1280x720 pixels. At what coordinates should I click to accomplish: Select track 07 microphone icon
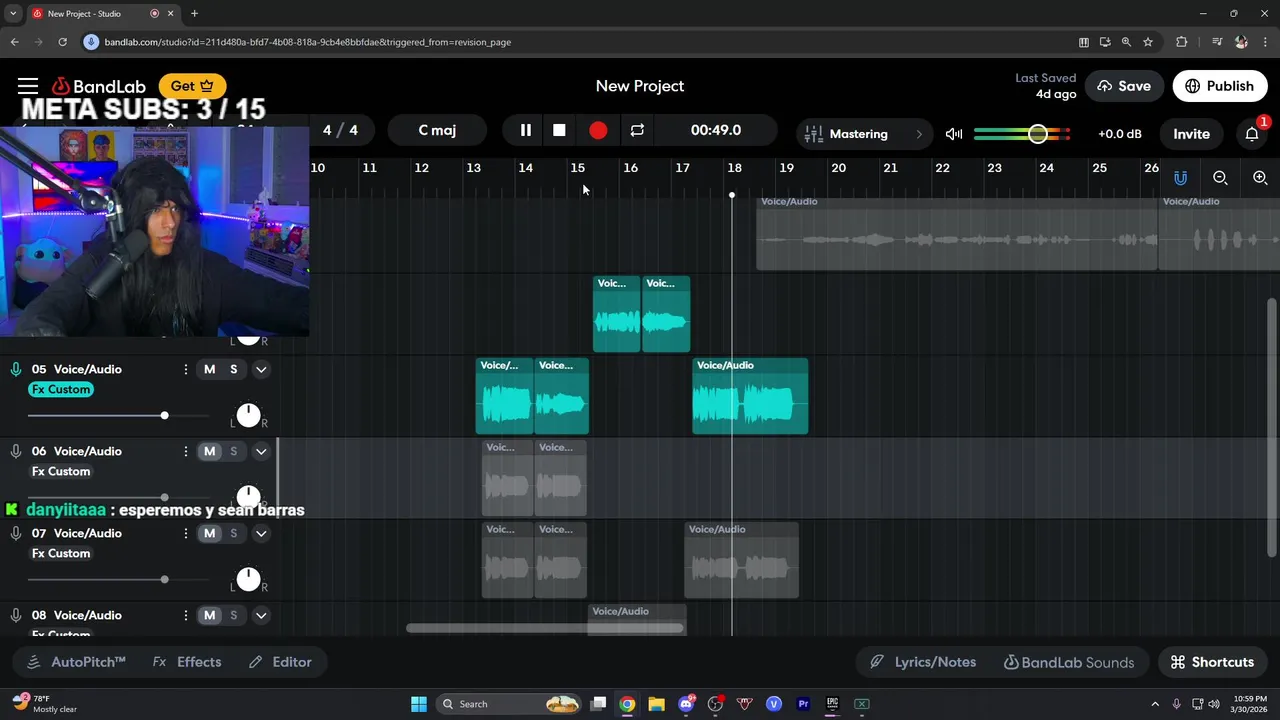click(16, 533)
